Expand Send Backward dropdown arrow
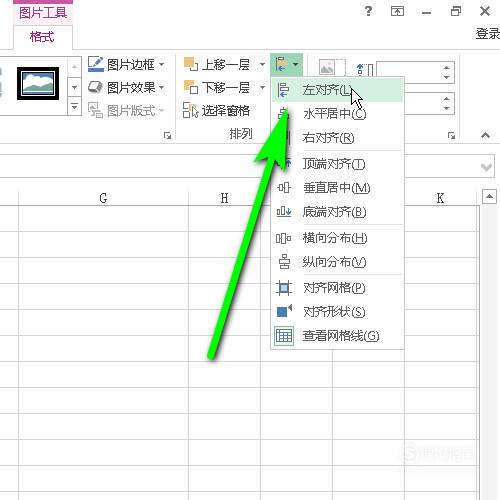500x500 pixels. click(x=262, y=88)
